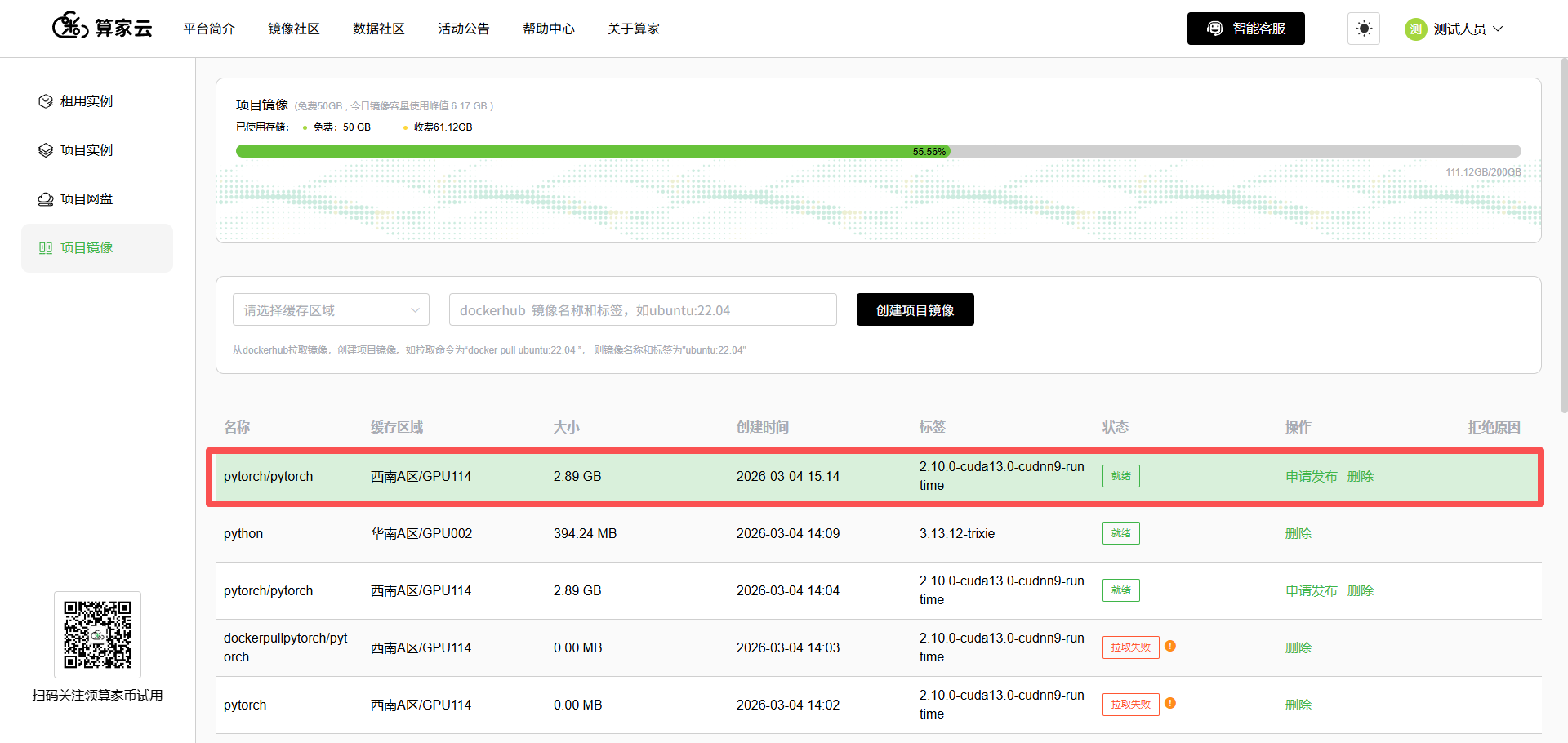Click the 扫码关注领算家币试用 caption
1568x743 pixels.
coord(97,695)
